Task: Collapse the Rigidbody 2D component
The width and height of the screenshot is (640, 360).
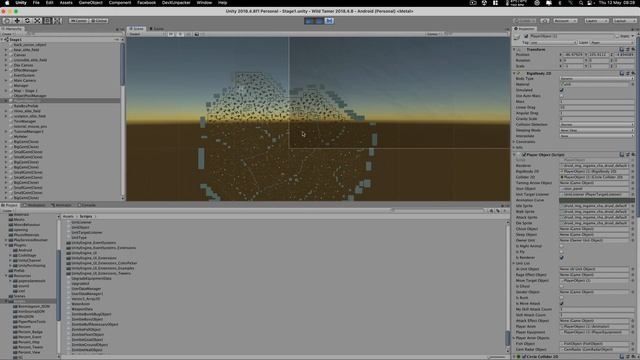Action: [514, 73]
